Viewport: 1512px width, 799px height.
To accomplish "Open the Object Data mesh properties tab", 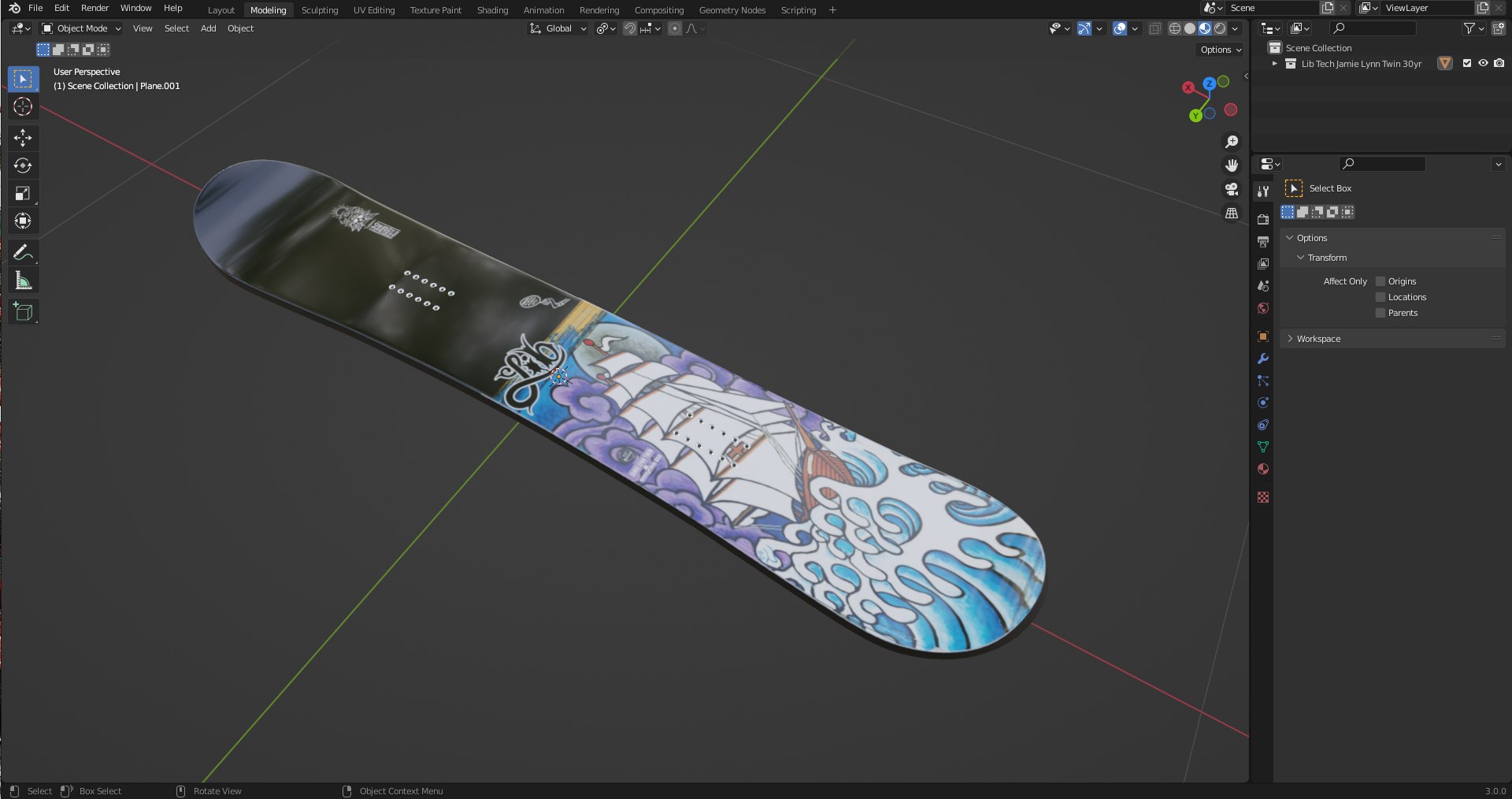I will [1263, 447].
